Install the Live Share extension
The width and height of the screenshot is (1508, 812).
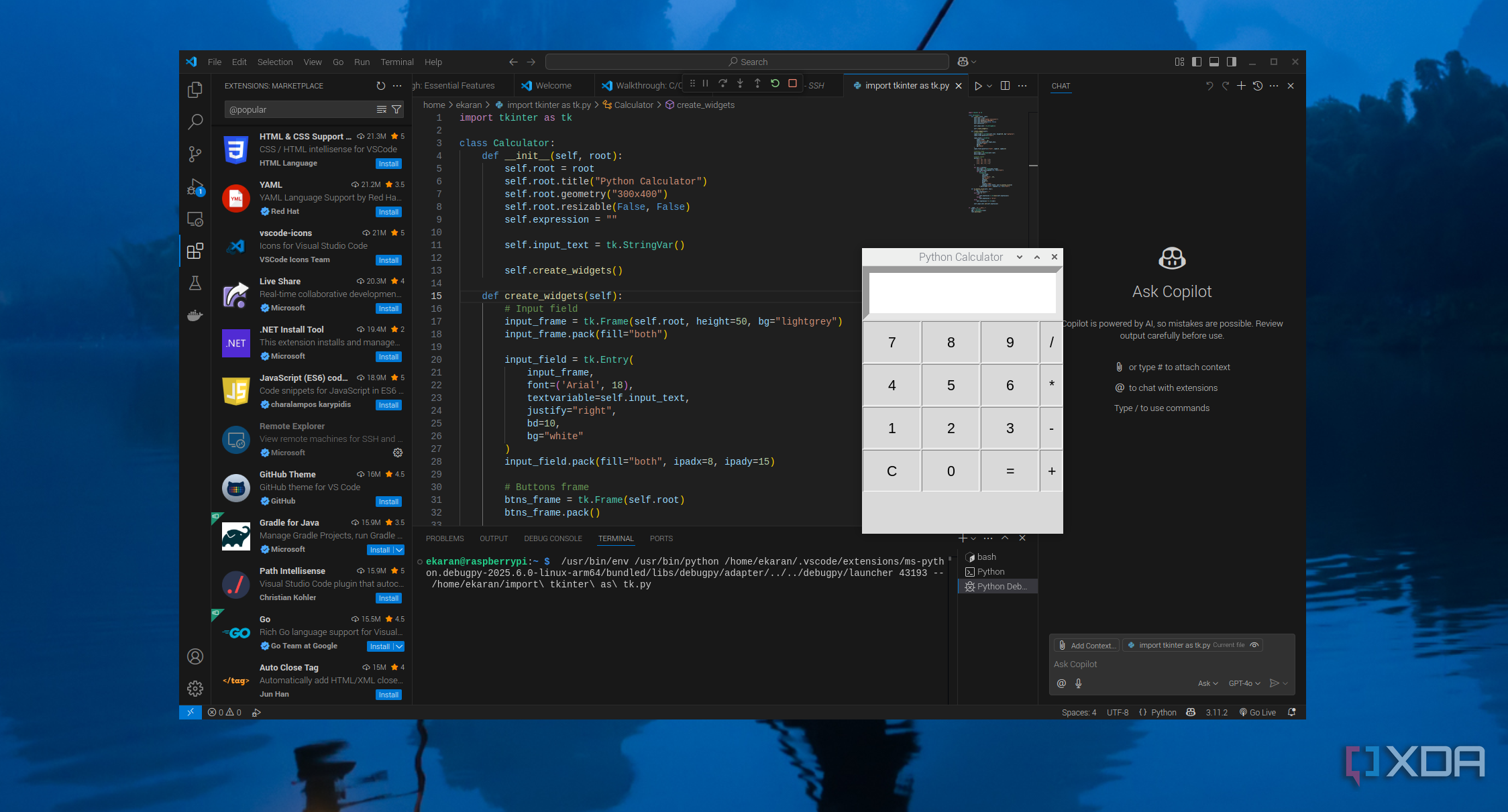(388, 308)
